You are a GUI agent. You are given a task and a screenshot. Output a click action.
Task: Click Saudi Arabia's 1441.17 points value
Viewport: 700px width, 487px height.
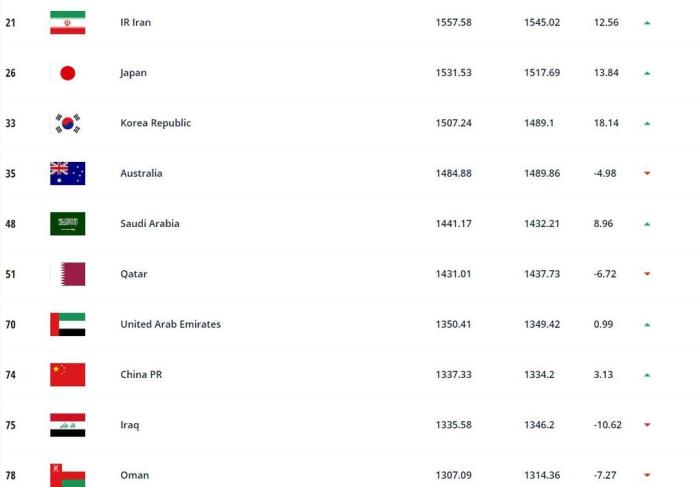click(453, 224)
